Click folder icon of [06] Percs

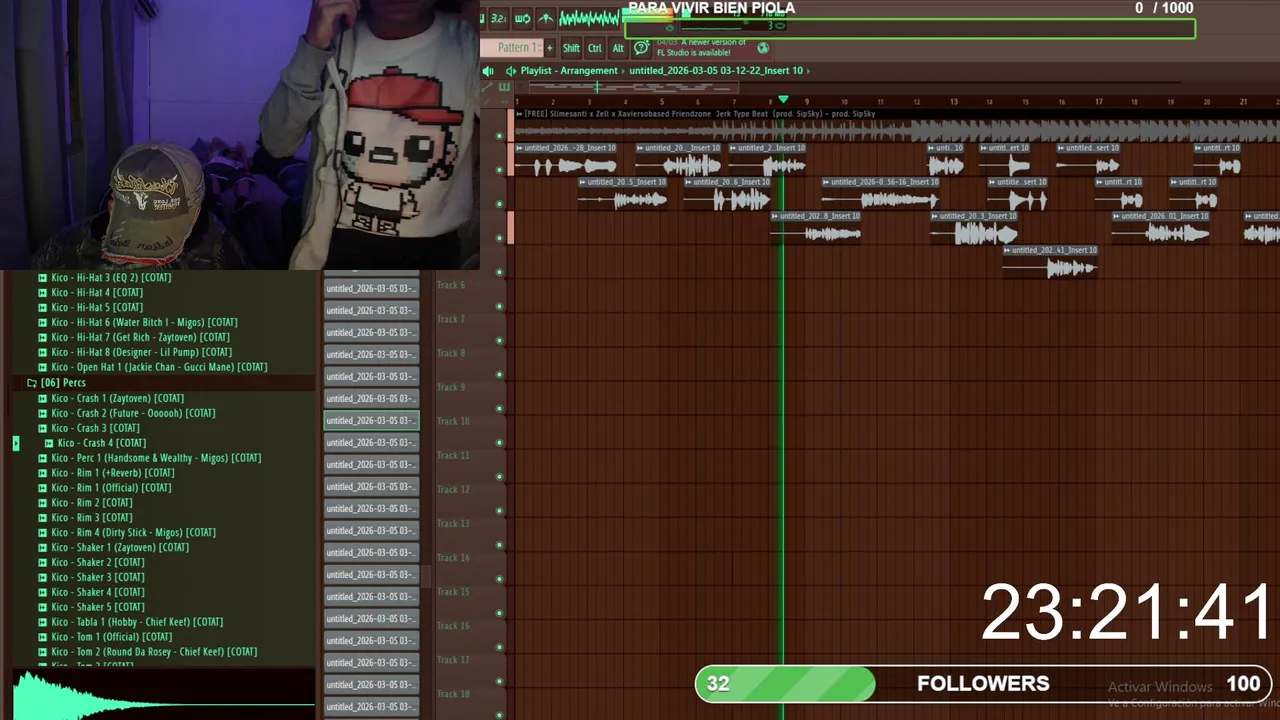point(32,383)
